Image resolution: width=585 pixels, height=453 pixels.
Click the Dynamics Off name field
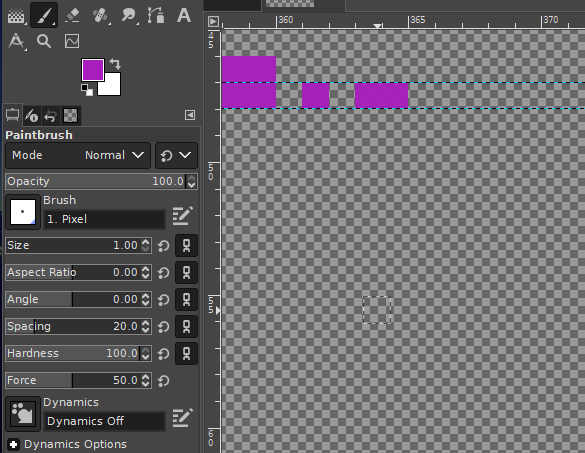point(104,421)
